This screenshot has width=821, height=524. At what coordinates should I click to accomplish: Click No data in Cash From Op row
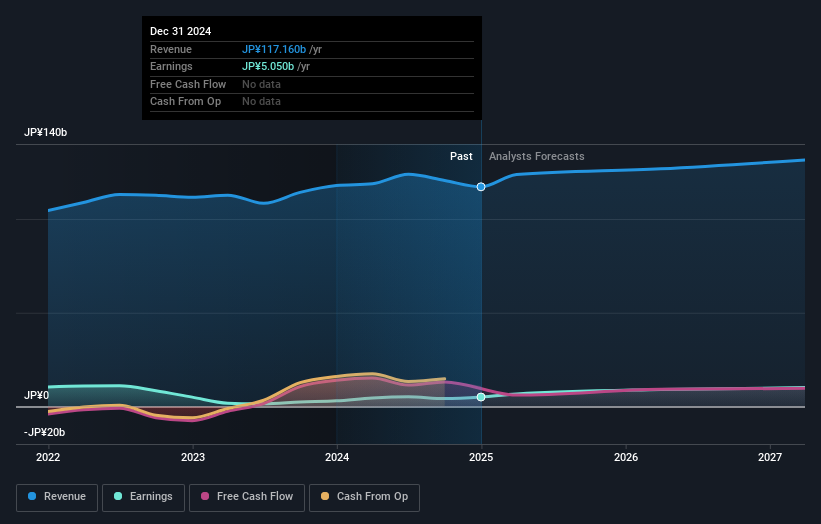point(261,102)
